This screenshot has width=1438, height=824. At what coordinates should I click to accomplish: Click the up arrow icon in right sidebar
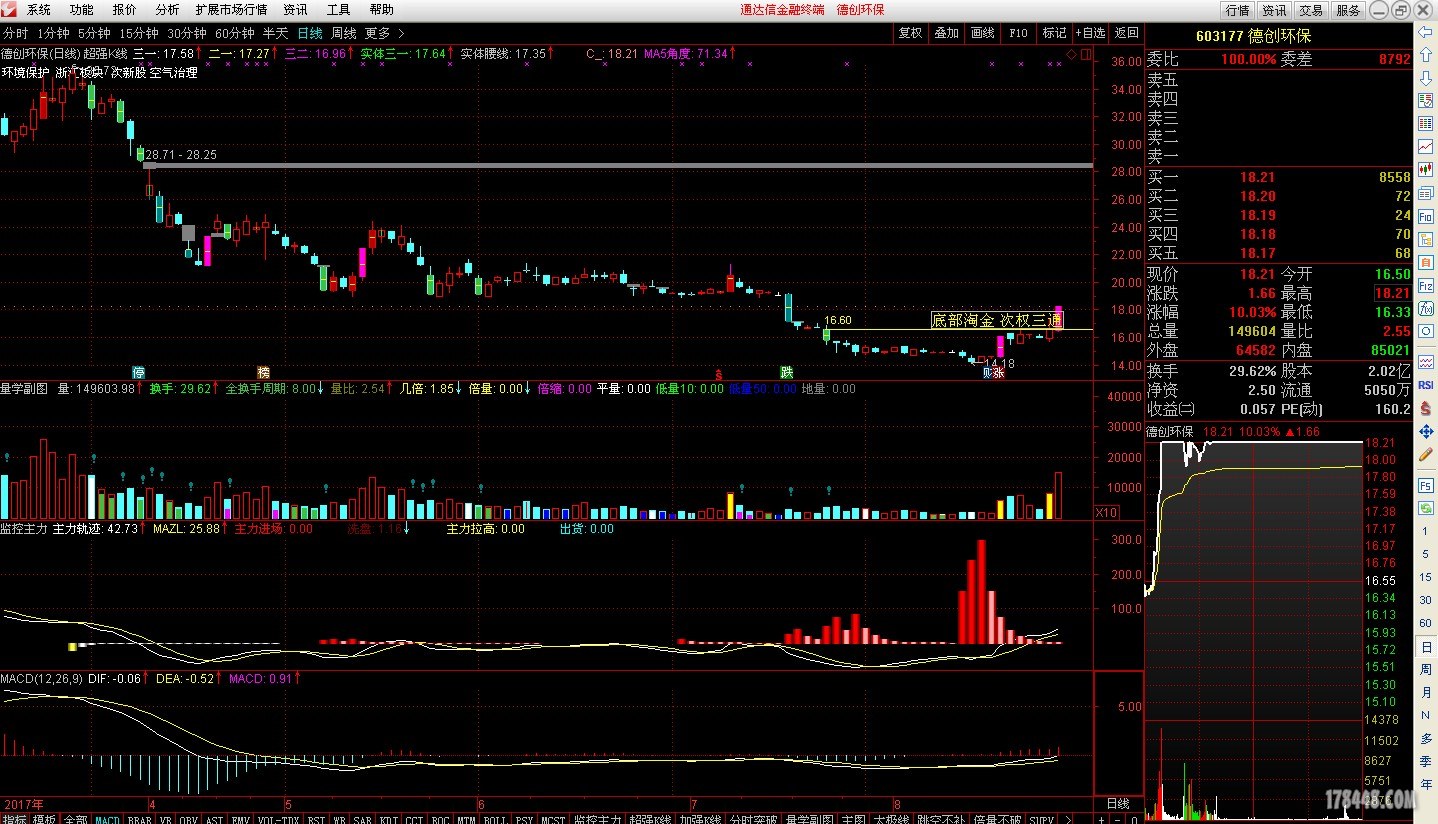(1426, 56)
